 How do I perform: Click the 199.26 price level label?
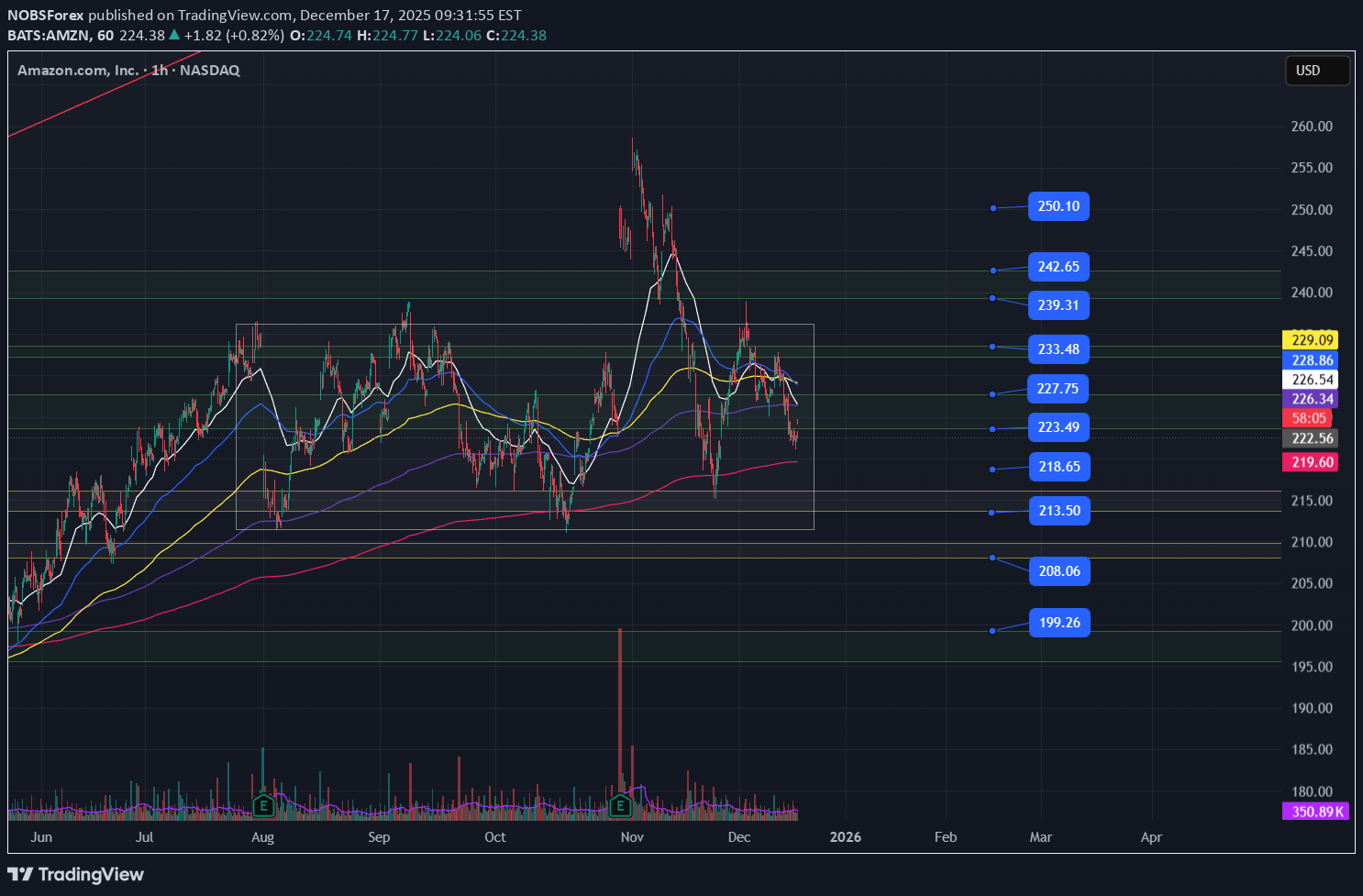pyautogui.click(x=1059, y=623)
